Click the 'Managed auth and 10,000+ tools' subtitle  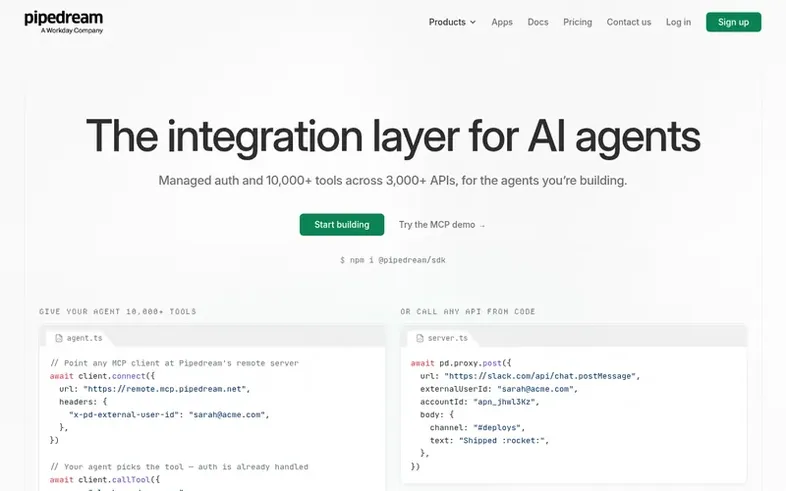[392, 180]
